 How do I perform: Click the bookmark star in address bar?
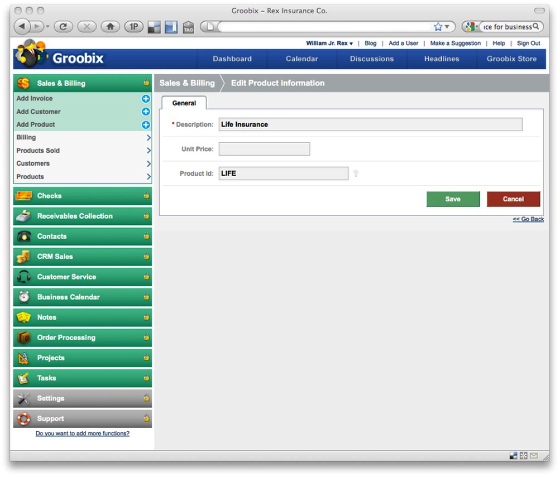click(x=438, y=27)
